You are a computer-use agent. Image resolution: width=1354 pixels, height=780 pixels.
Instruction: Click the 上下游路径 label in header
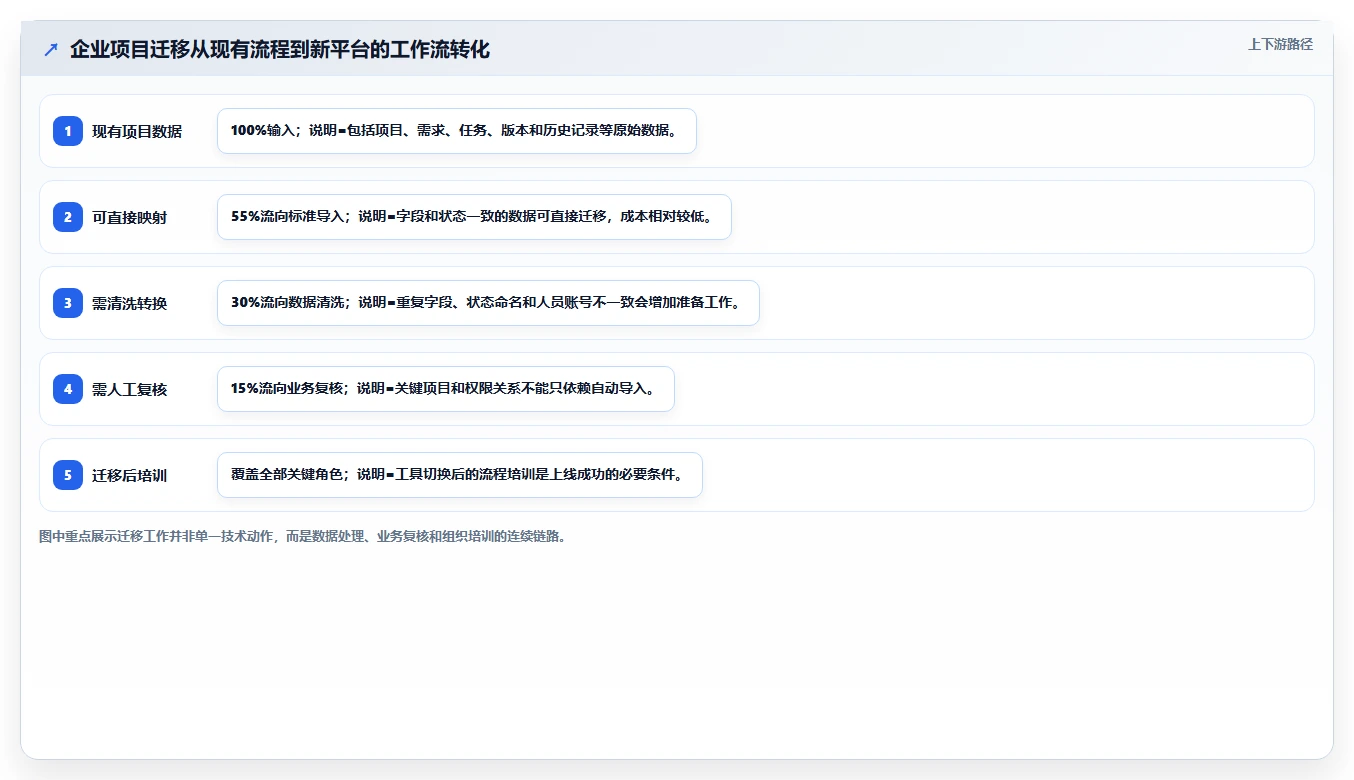click(x=1280, y=44)
